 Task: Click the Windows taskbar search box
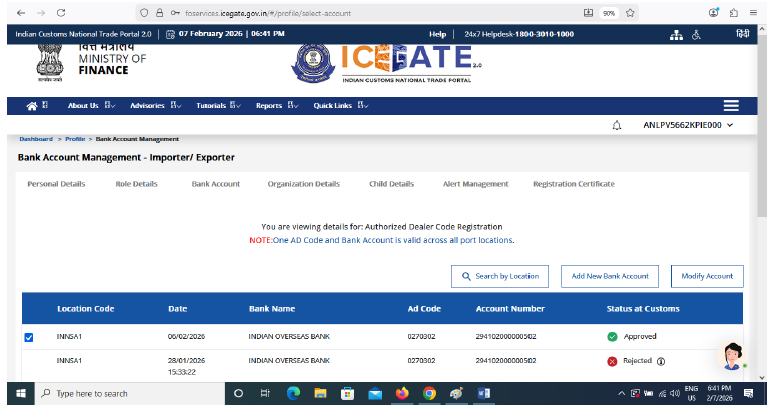[x=130, y=394]
